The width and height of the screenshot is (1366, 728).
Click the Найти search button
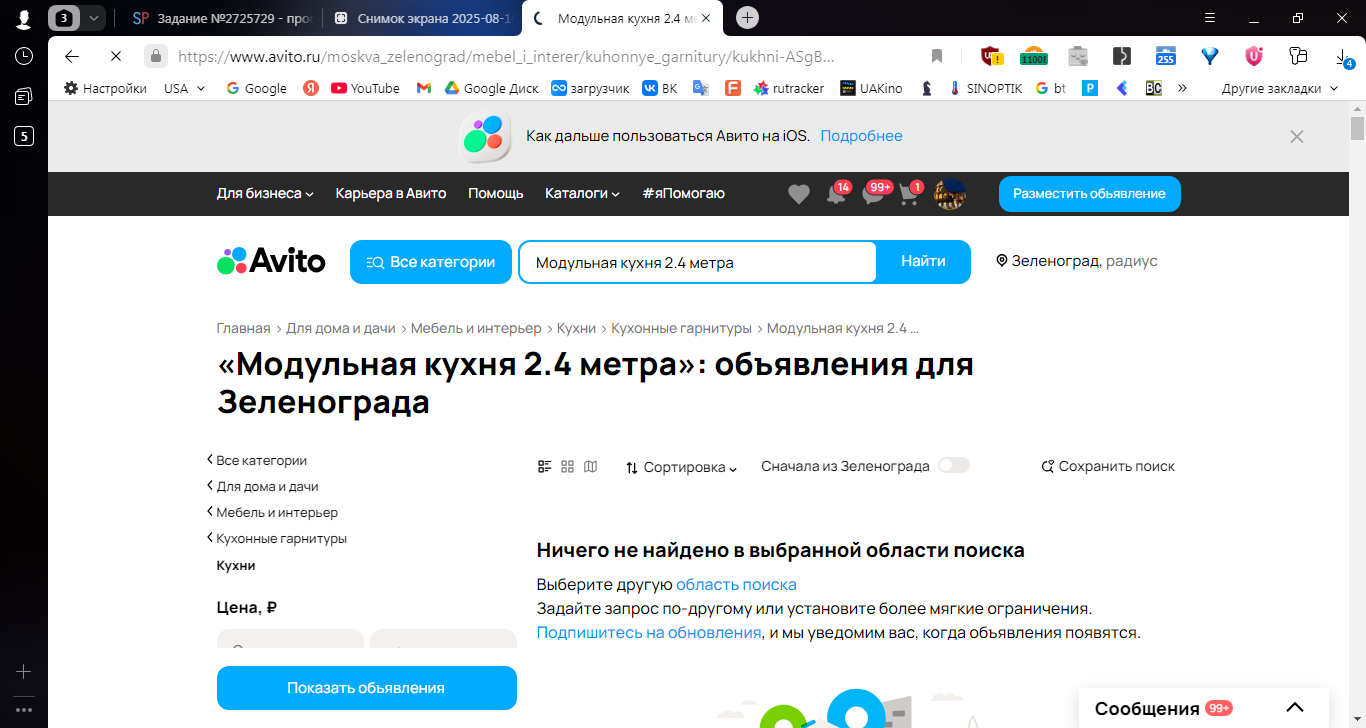(x=923, y=262)
